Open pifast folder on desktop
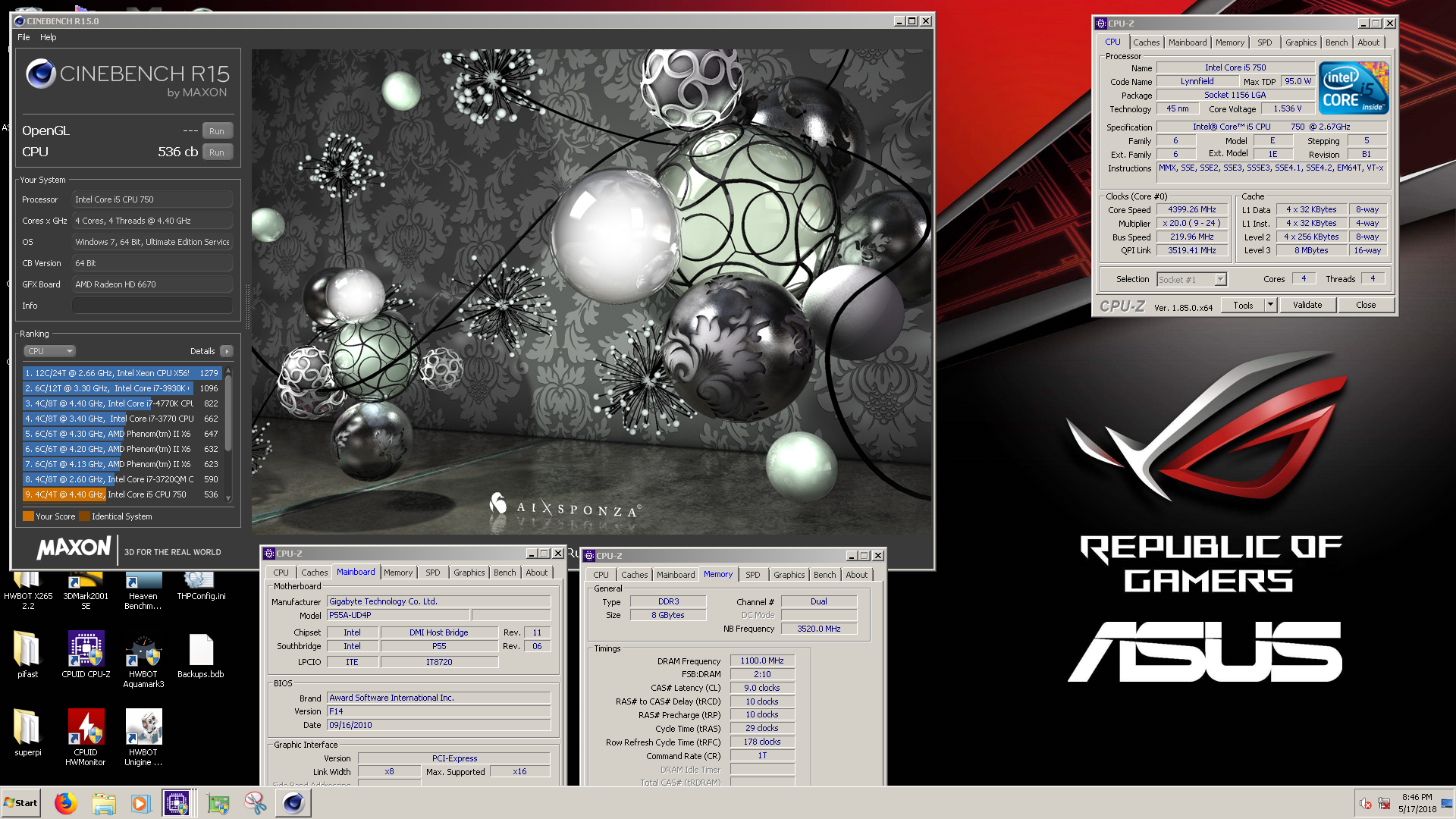 point(28,654)
